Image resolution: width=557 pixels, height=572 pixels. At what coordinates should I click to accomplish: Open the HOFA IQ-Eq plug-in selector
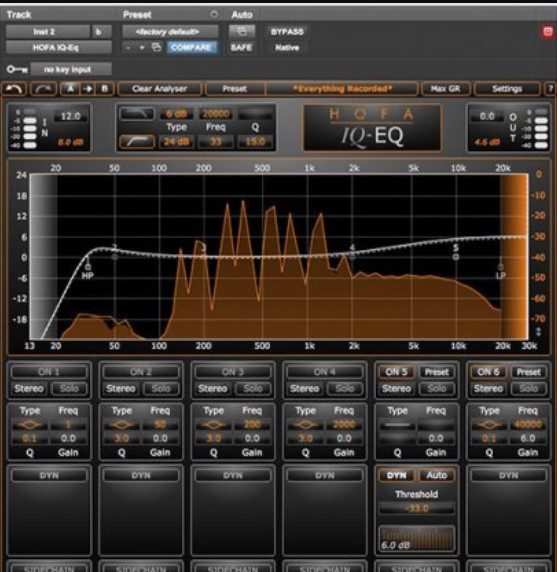click(x=58, y=47)
